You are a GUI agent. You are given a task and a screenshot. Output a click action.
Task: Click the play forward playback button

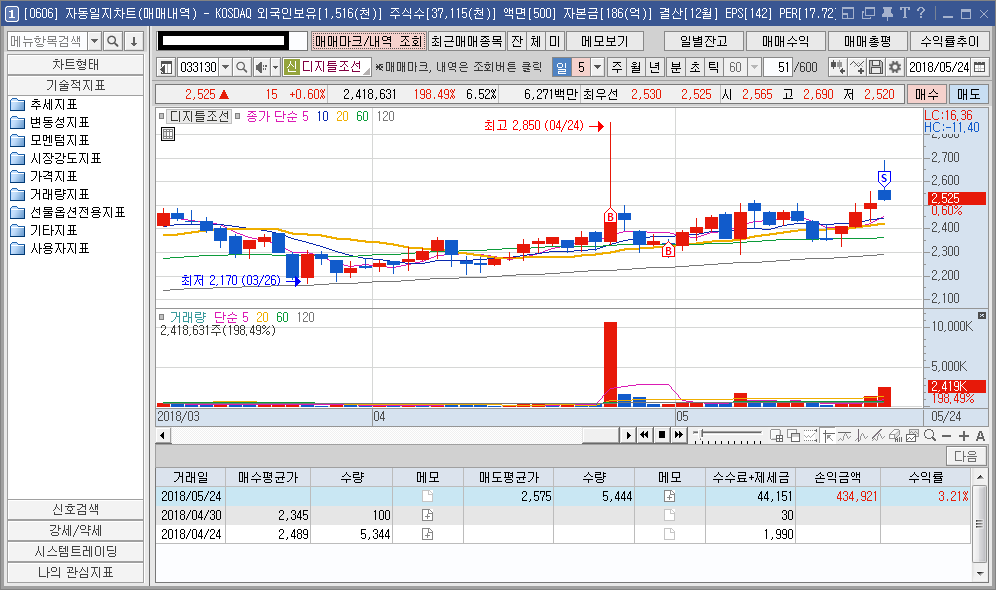628,435
